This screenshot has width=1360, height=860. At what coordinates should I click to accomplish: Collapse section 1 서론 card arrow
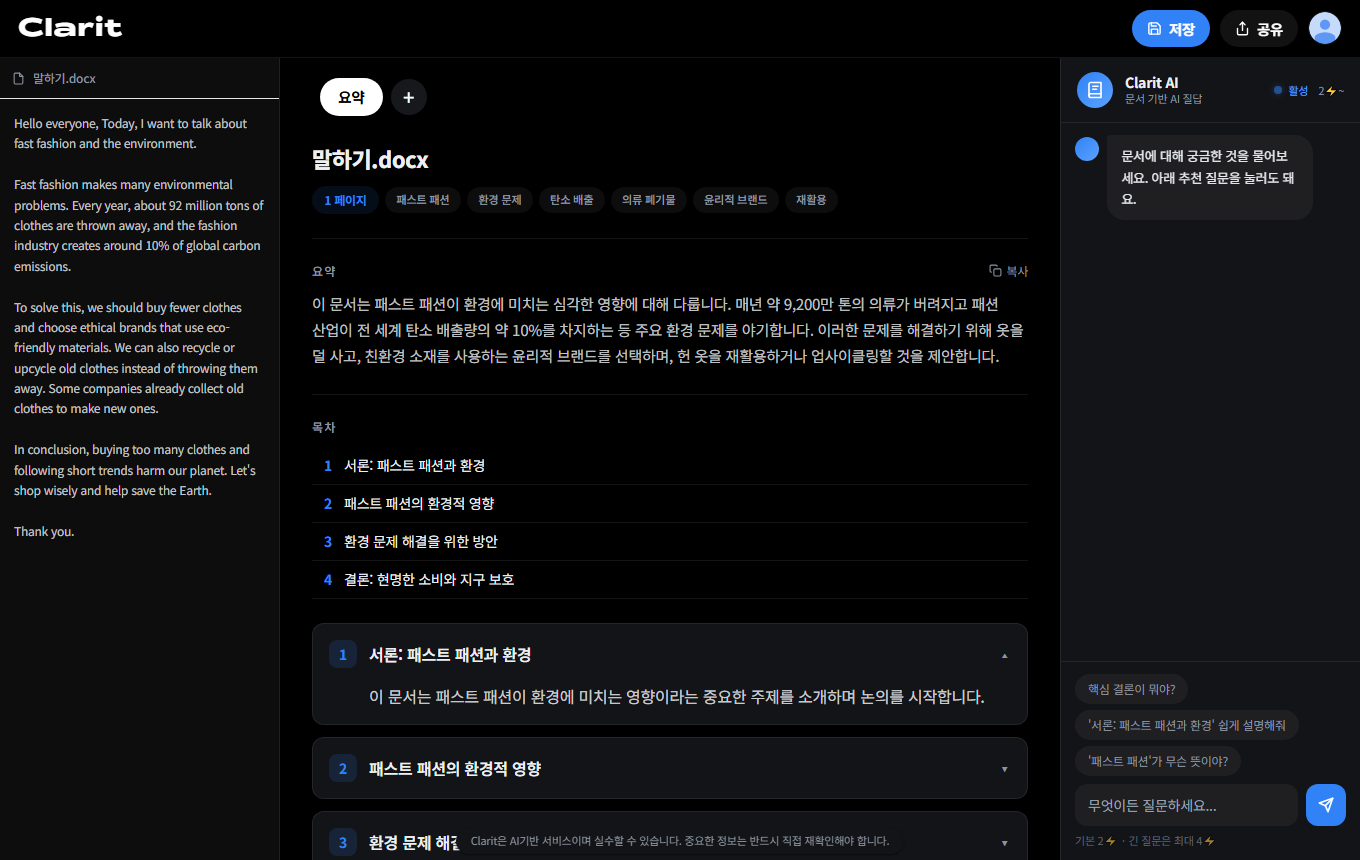[x=1004, y=656]
